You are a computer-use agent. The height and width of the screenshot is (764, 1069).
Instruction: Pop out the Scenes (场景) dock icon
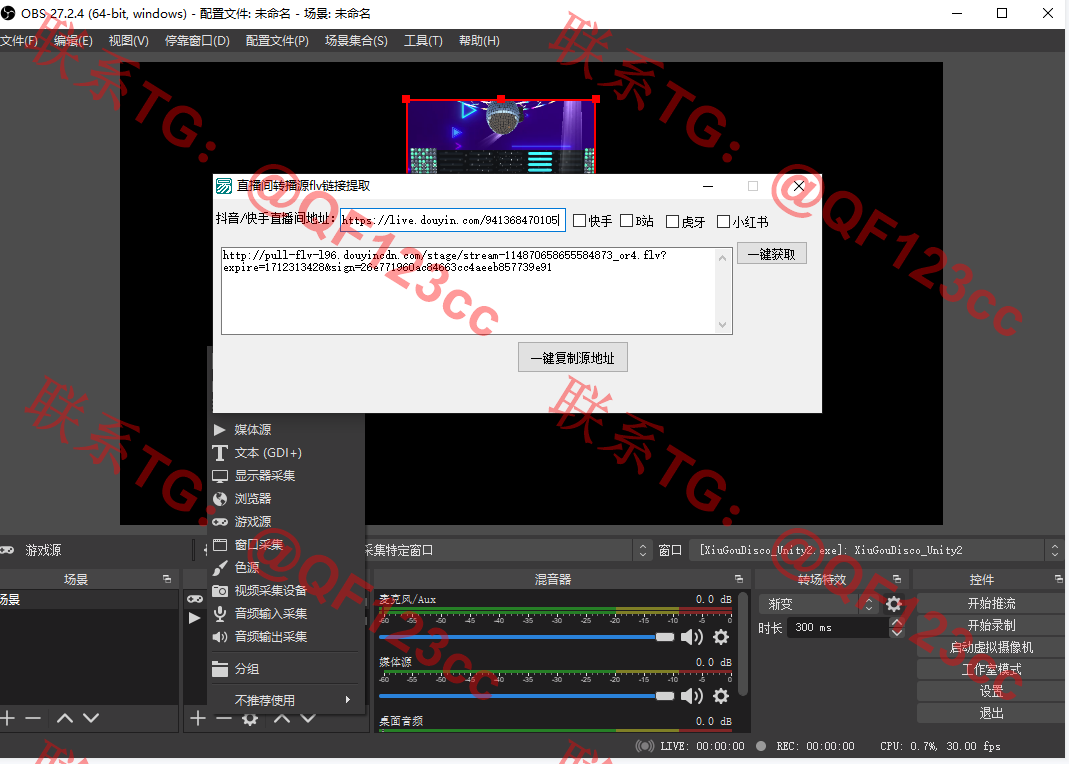(167, 579)
